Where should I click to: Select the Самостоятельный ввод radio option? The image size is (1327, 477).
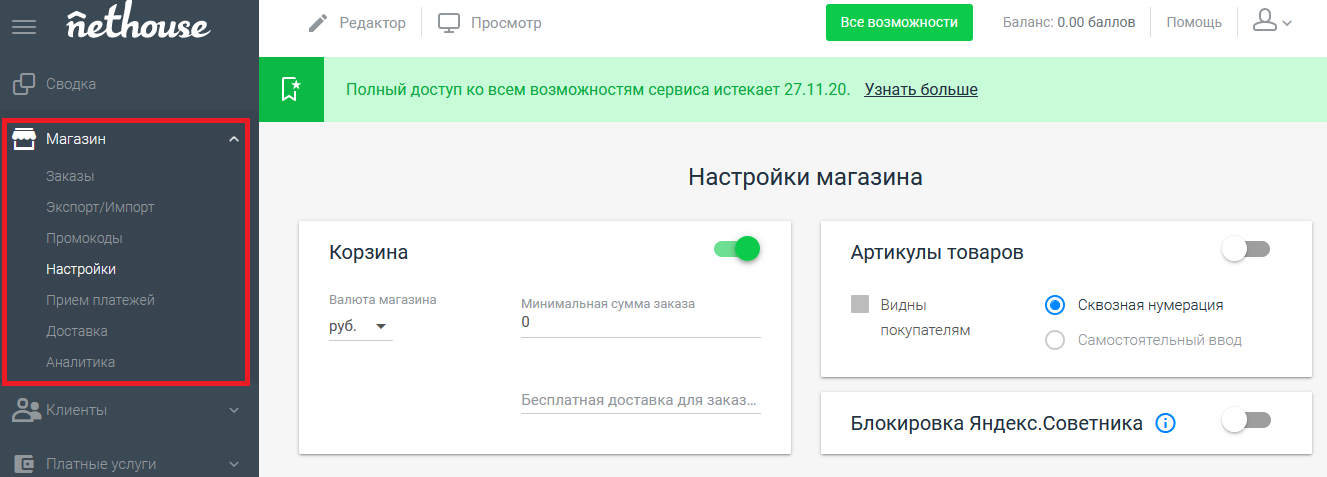pos(1055,340)
